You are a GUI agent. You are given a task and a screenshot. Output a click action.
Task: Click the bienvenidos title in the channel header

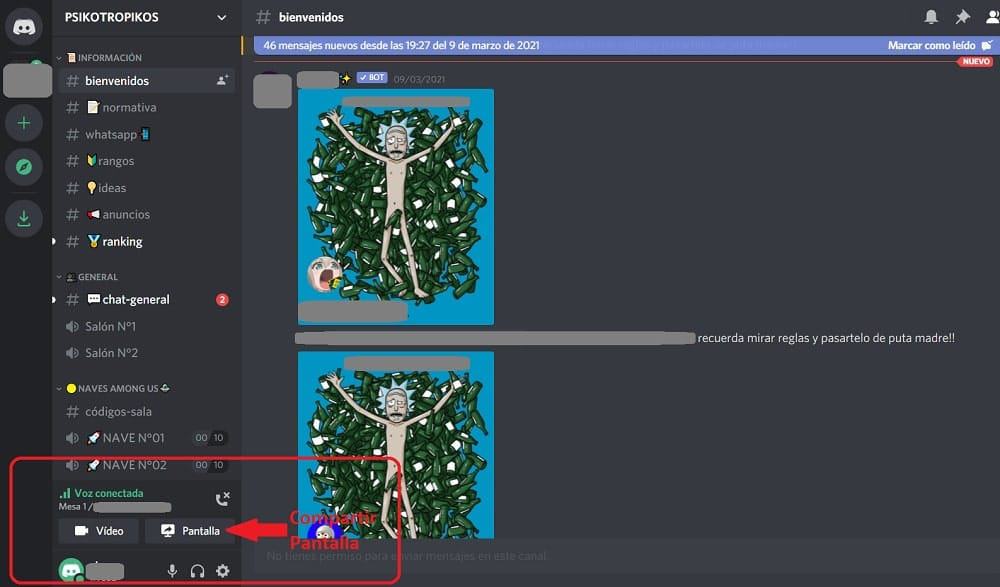(311, 17)
